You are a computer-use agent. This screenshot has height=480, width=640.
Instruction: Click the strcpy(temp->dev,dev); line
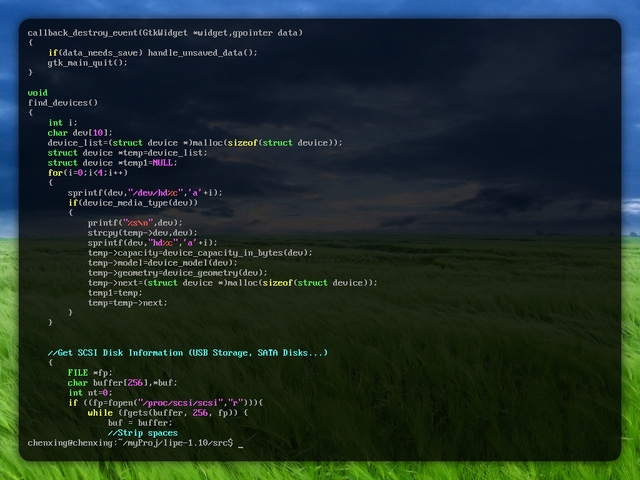[x=142, y=233]
